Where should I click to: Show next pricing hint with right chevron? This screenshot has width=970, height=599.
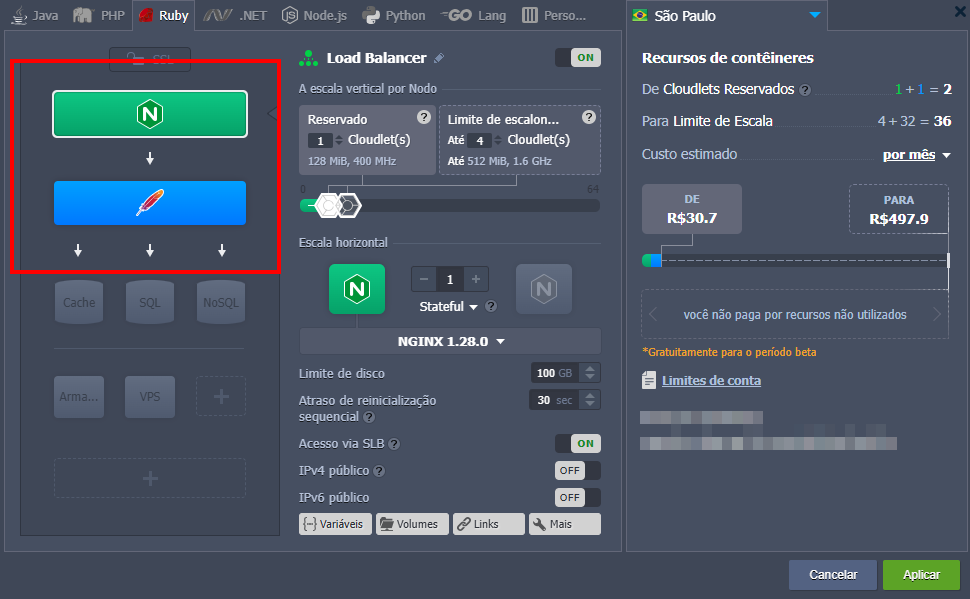937,314
